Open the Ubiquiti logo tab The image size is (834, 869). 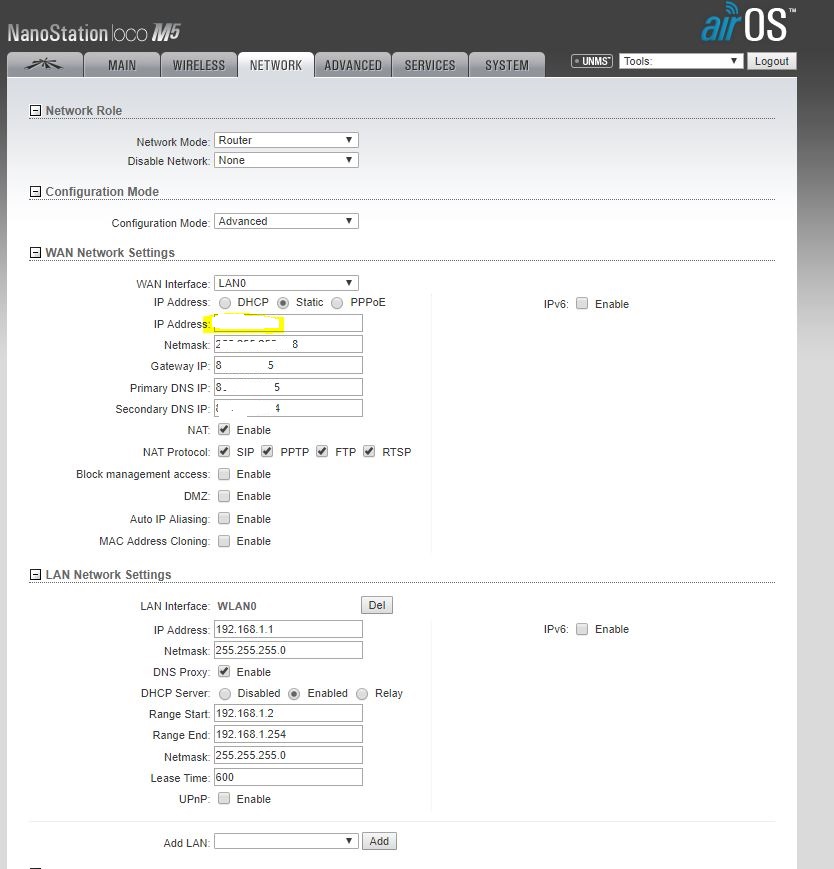click(44, 64)
